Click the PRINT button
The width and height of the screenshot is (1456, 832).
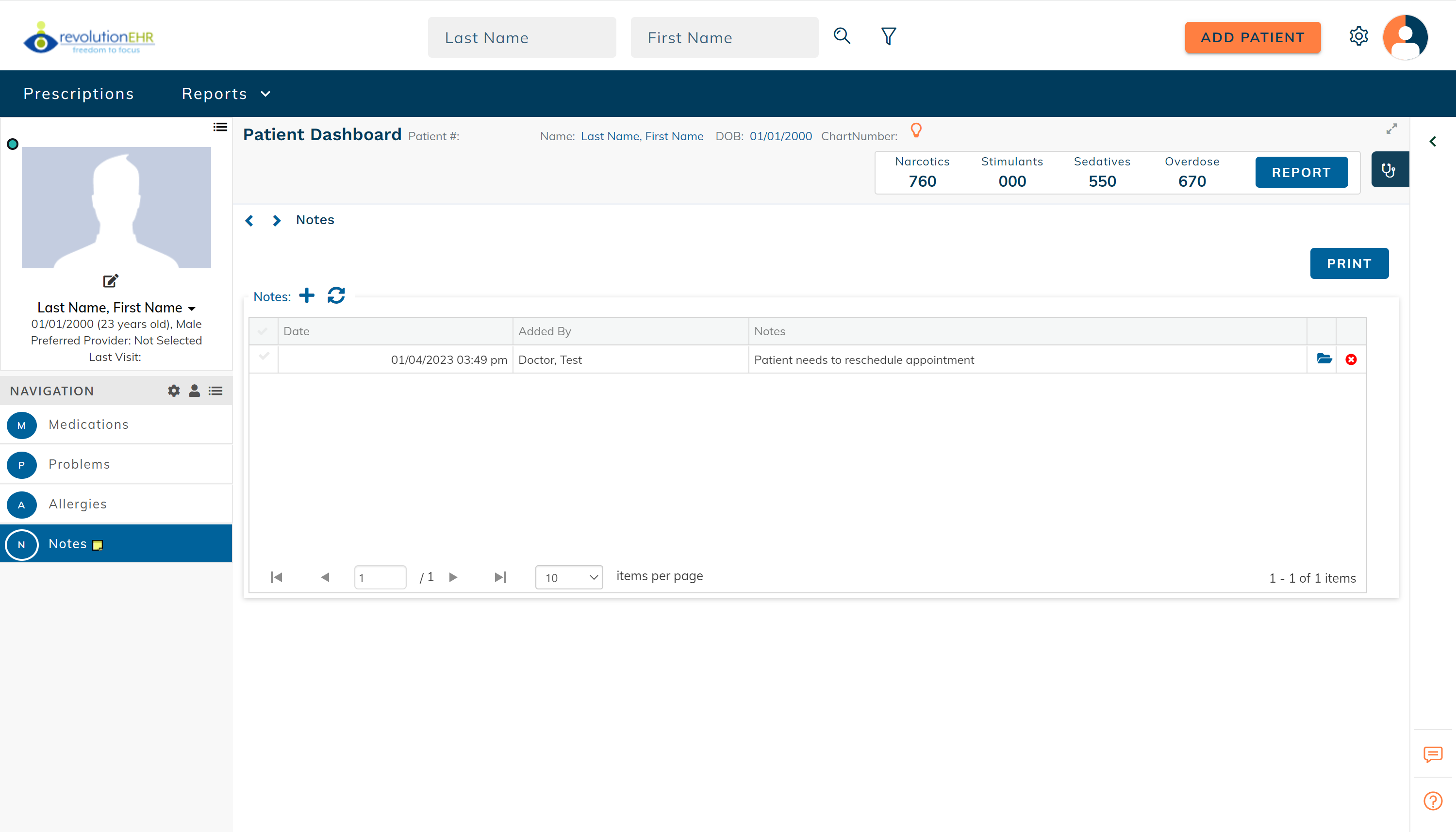click(x=1349, y=263)
